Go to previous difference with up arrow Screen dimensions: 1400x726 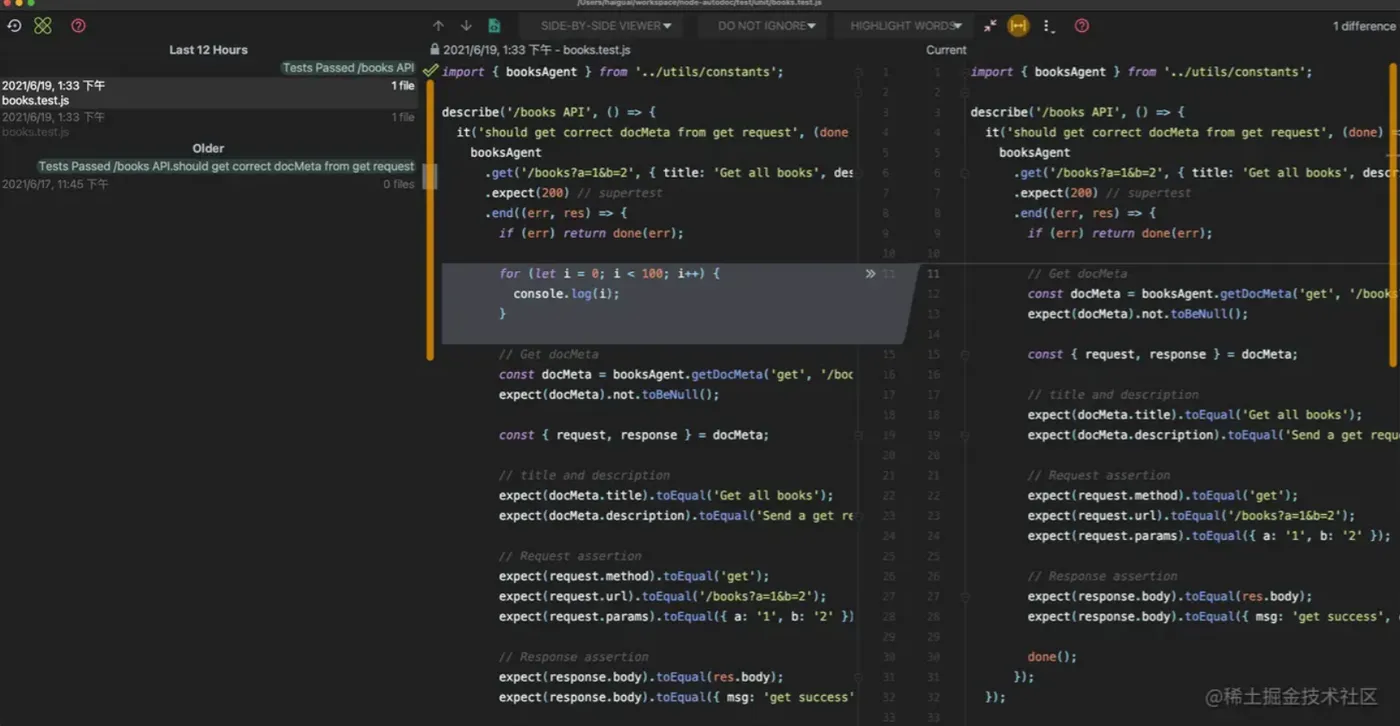(438, 26)
